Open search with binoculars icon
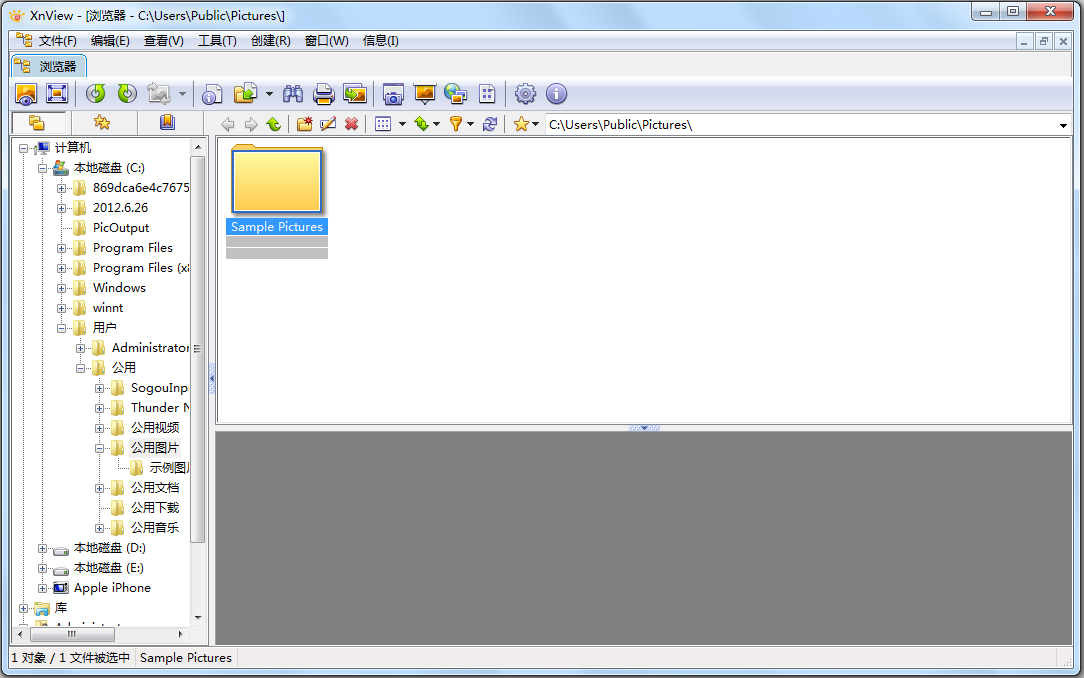The height and width of the screenshot is (678, 1084). tap(292, 94)
